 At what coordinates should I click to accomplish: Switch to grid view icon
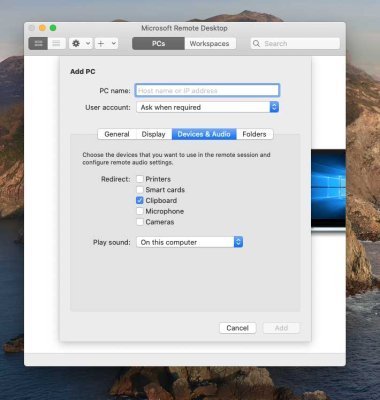[x=38, y=43]
